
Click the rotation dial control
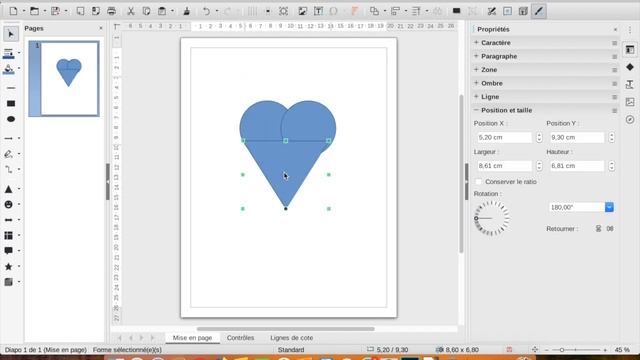(491, 218)
